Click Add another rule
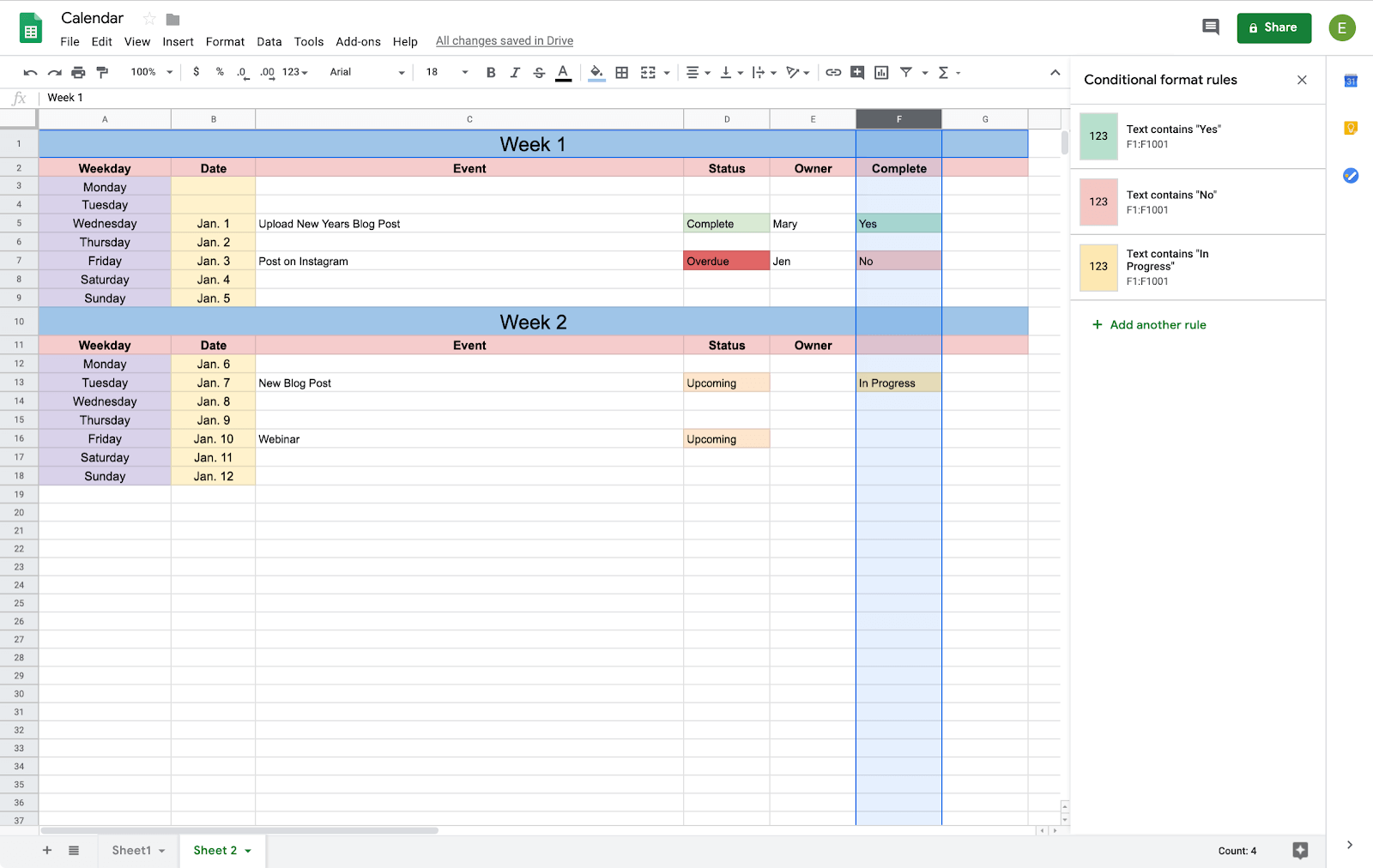The image size is (1373, 868). [1149, 324]
